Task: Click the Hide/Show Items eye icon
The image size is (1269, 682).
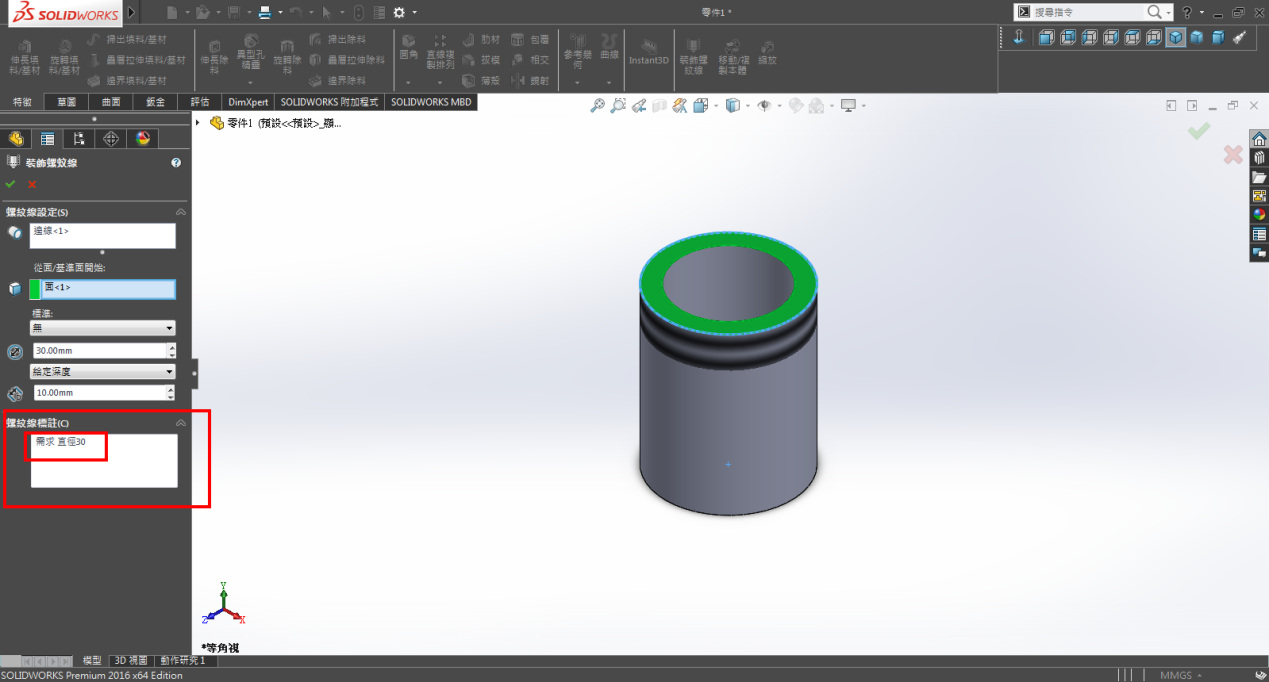Action: [x=764, y=105]
